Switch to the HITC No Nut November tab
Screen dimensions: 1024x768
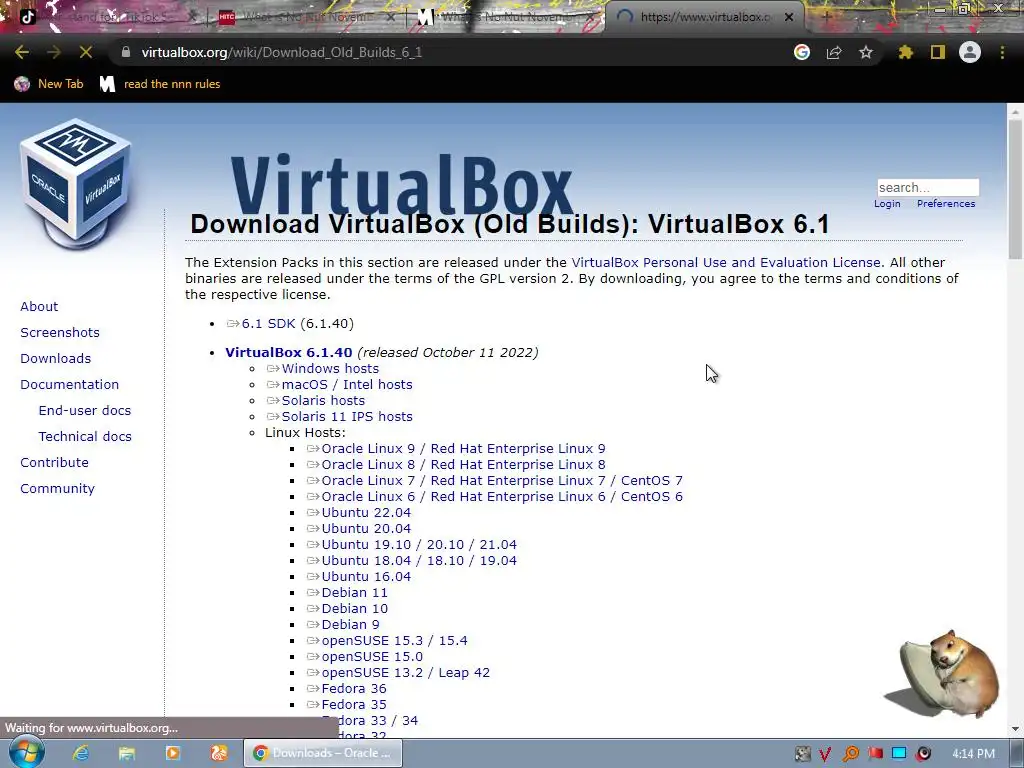307,17
